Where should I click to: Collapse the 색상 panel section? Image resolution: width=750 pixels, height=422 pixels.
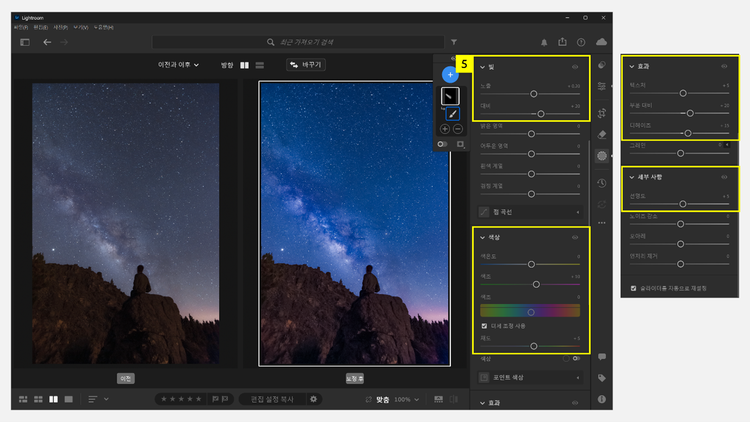tap(483, 237)
